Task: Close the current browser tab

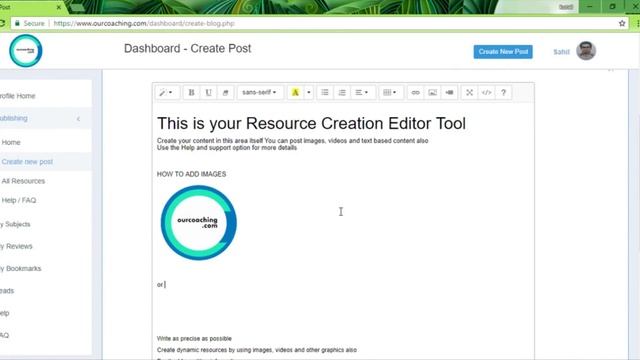Action: tap(59, 7)
